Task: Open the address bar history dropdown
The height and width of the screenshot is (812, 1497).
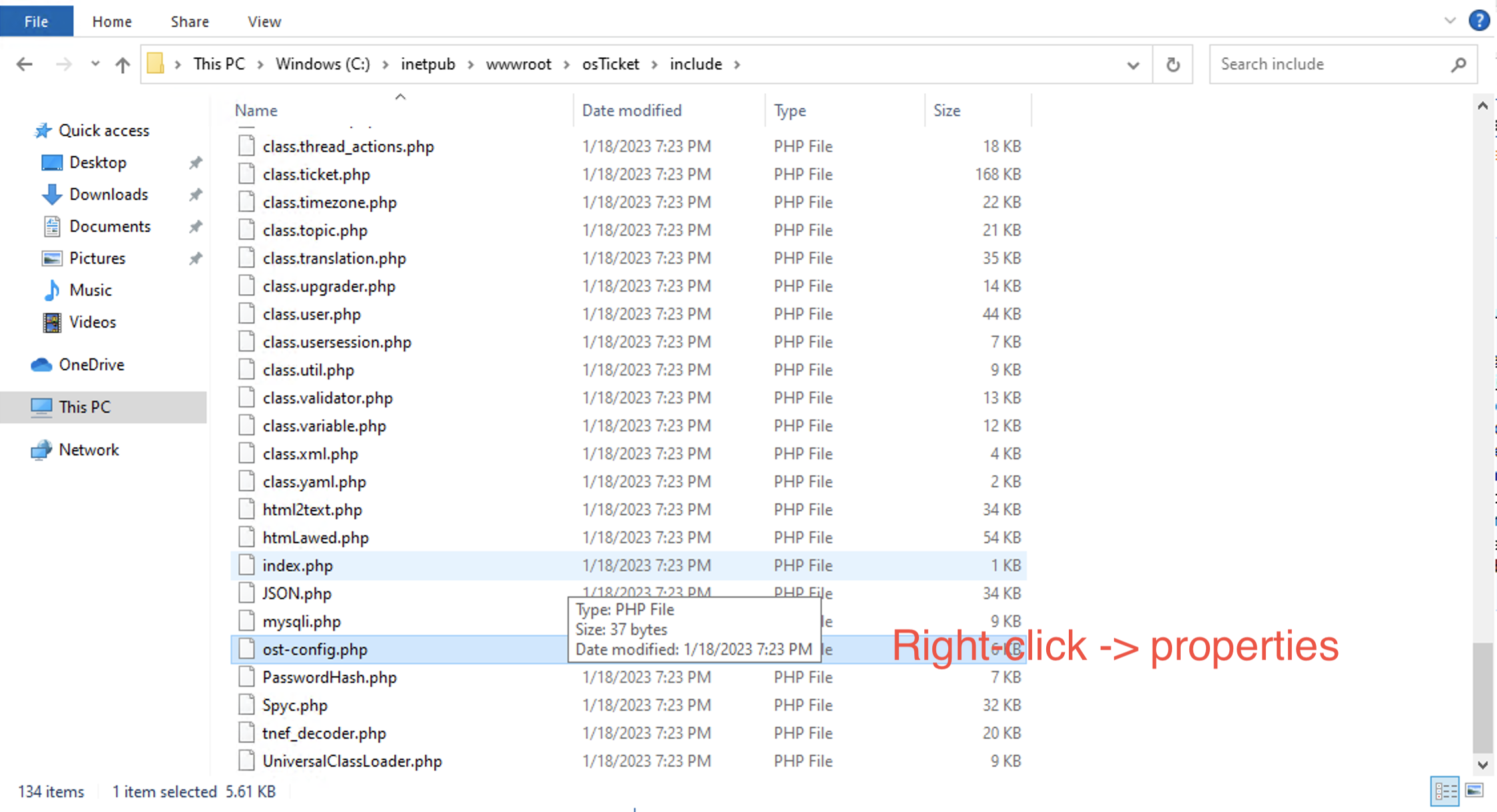Action: pyautogui.click(x=1132, y=64)
